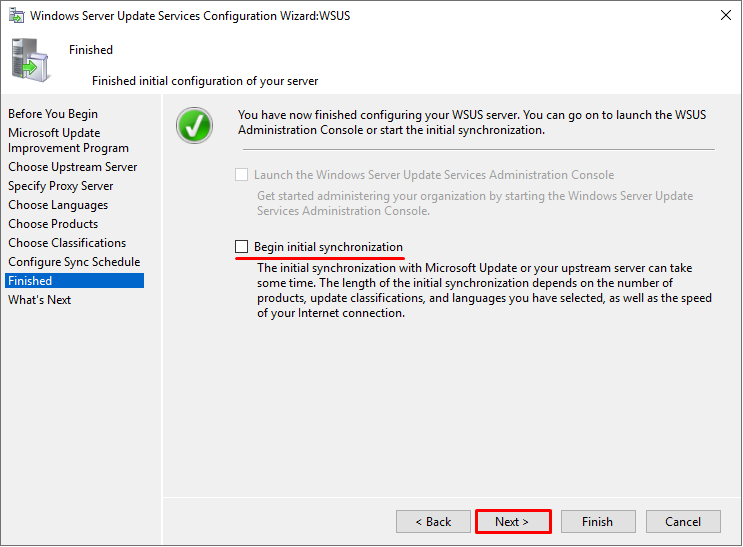Go back with the Back button
Screen dimensions: 743x547
point(433,521)
